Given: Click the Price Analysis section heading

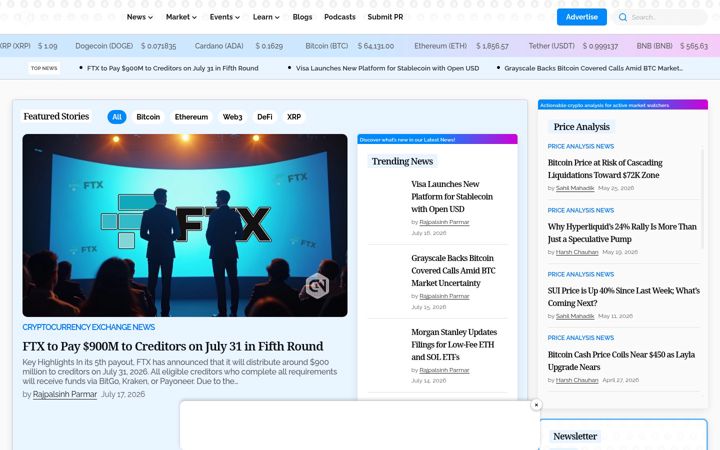Looking at the screenshot, I should [581, 127].
